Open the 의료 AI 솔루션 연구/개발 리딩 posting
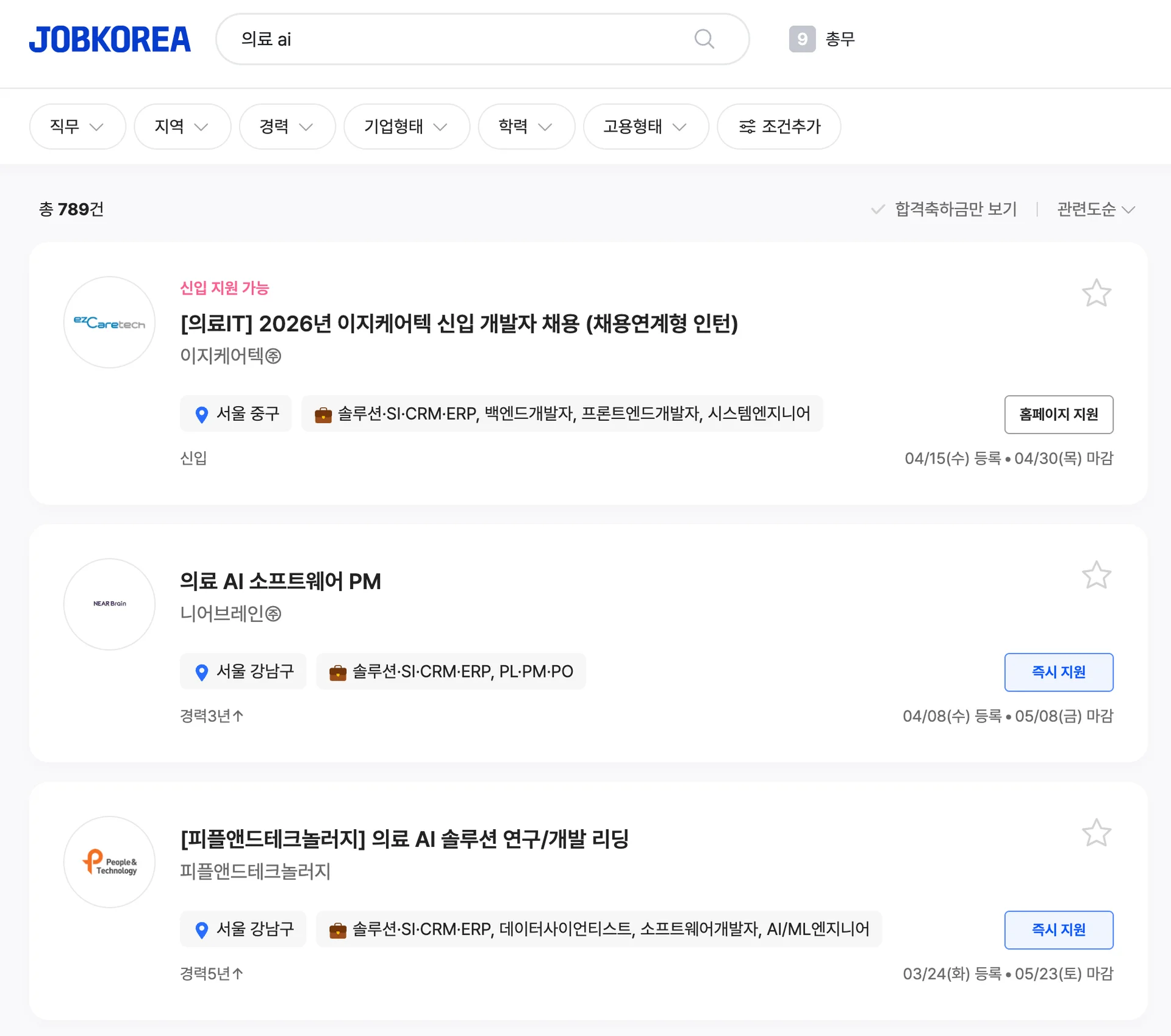The height and width of the screenshot is (1036, 1171). pos(404,839)
